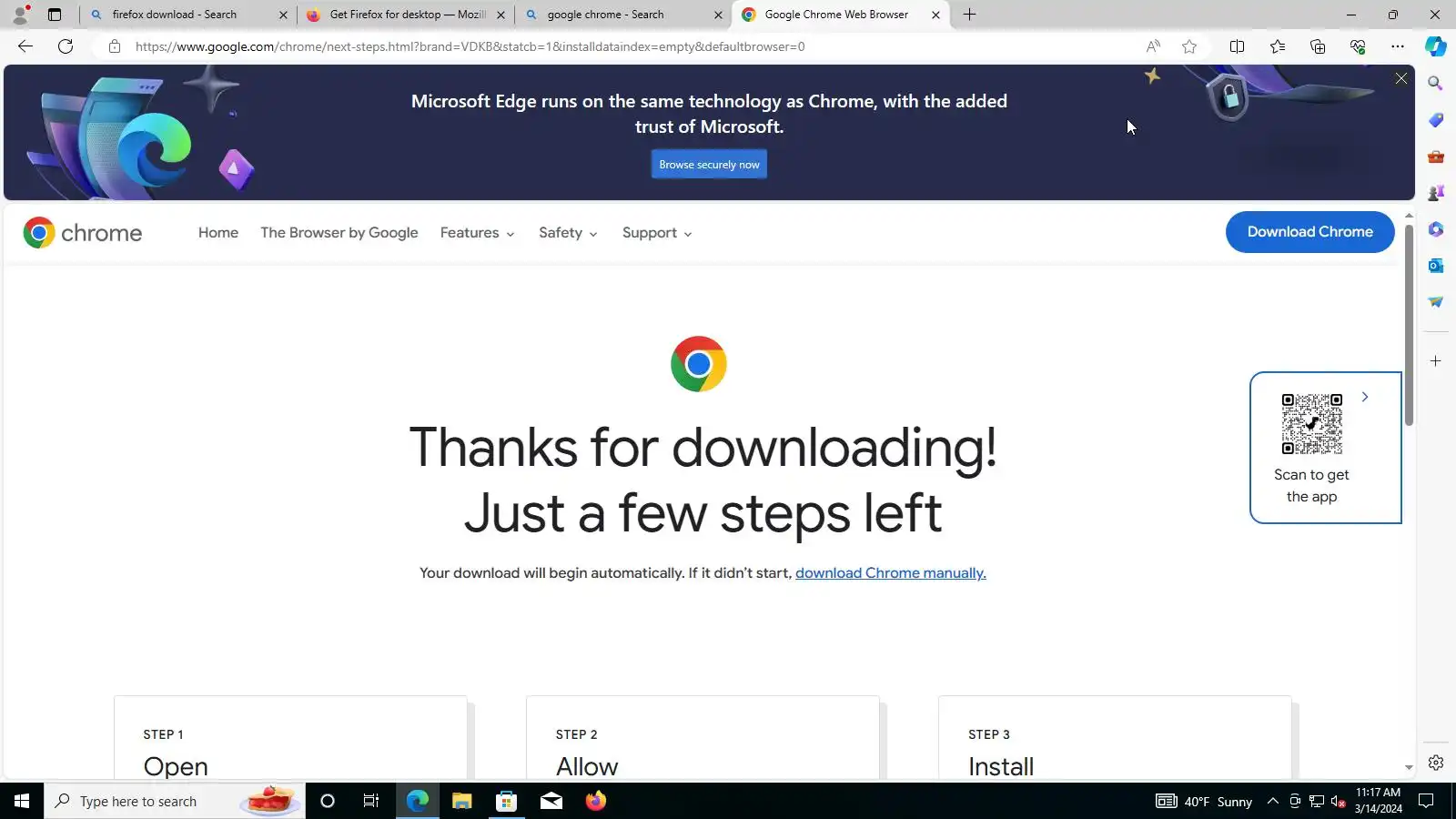The height and width of the screenshot is (819, 1456).
Task: Open the 40°F Sunny weather widget
Action: click(x=1205, y=801)
